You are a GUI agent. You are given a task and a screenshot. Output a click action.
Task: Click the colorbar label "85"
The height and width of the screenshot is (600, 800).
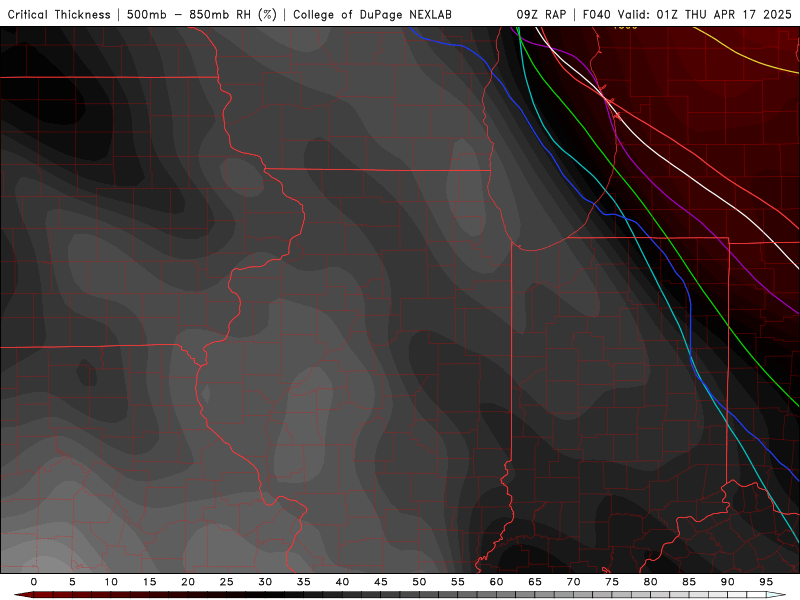pyautogui.click(x=689, y=582)
